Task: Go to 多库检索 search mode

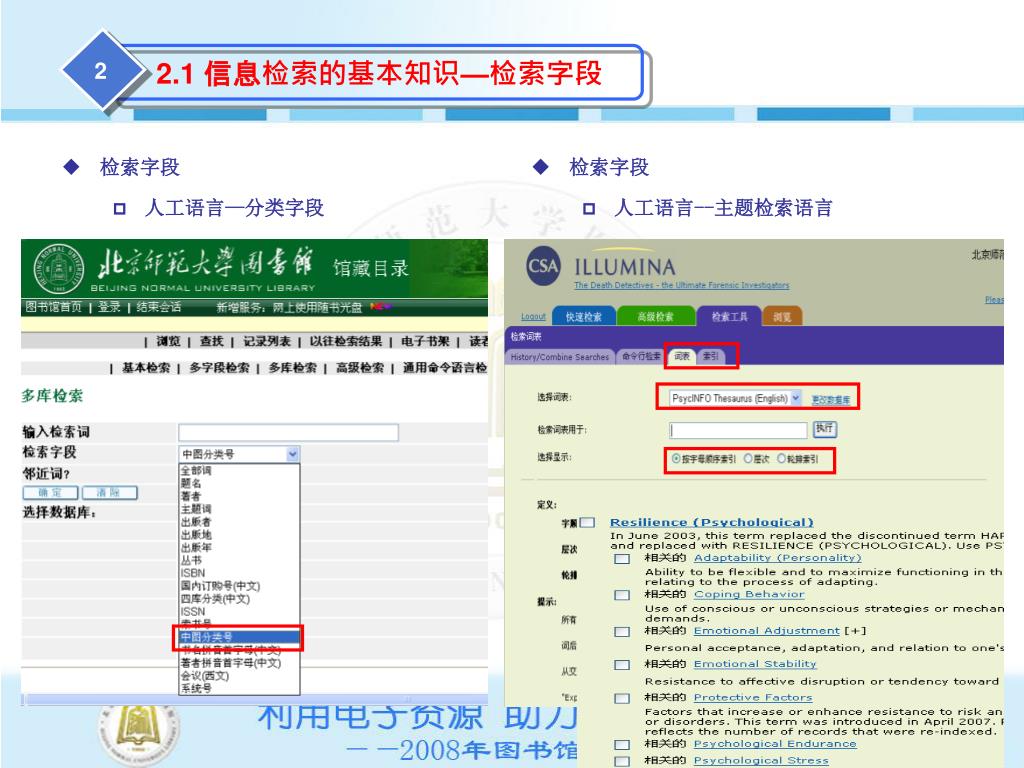Action: tap(293, 368)
